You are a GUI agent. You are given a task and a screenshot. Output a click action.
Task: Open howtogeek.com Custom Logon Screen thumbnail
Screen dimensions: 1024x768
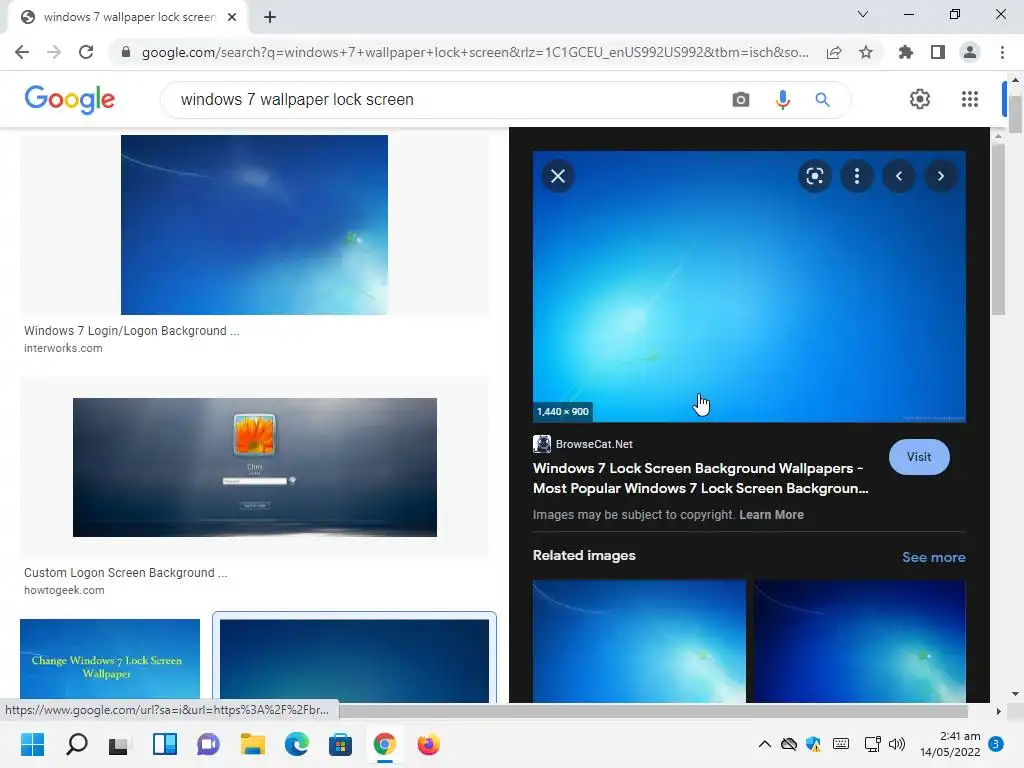255,468
